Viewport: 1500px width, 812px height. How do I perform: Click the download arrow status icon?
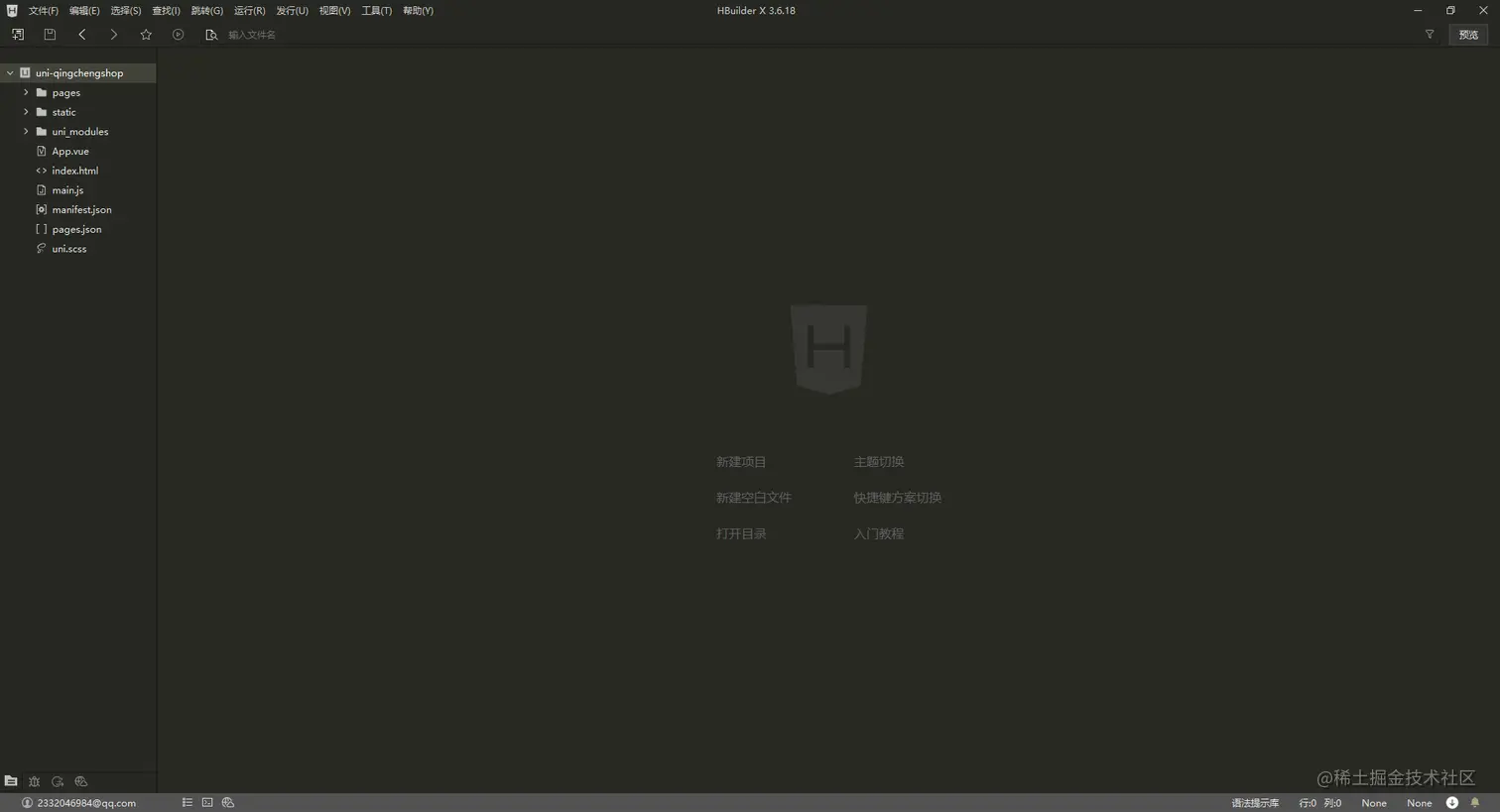coord(1452,803)
